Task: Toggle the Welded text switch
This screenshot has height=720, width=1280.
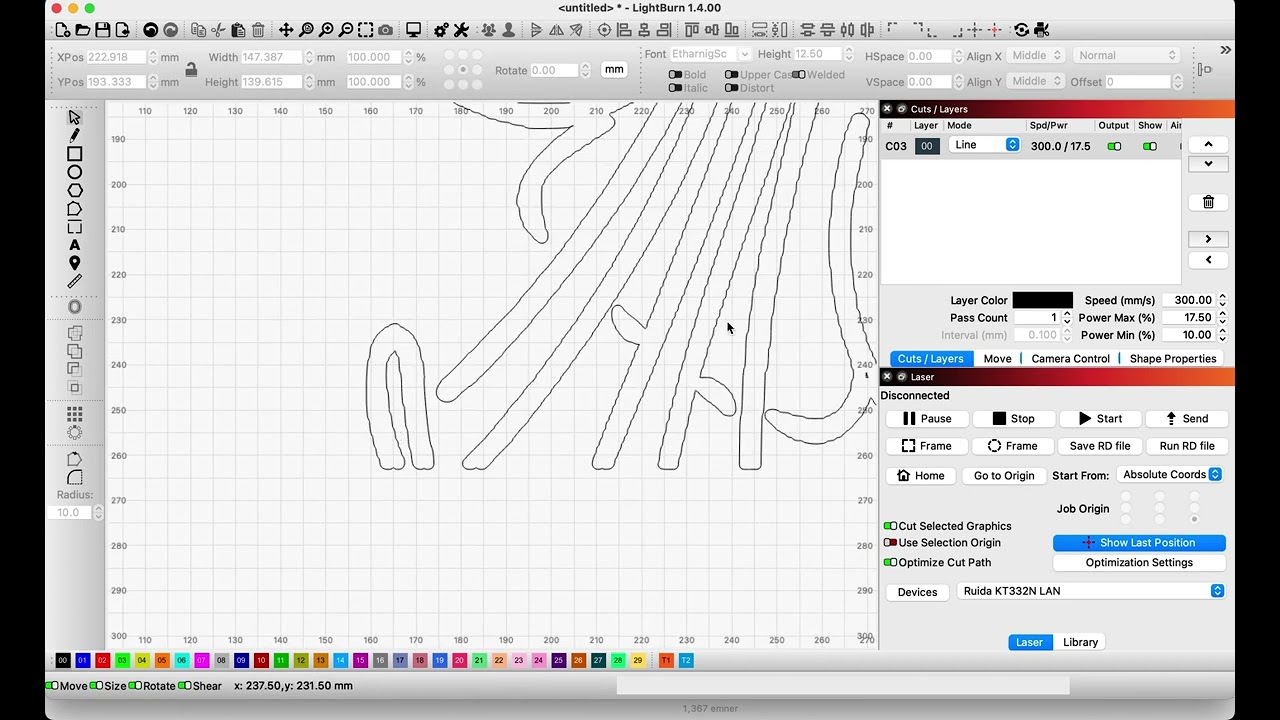Action: [798, 75]
